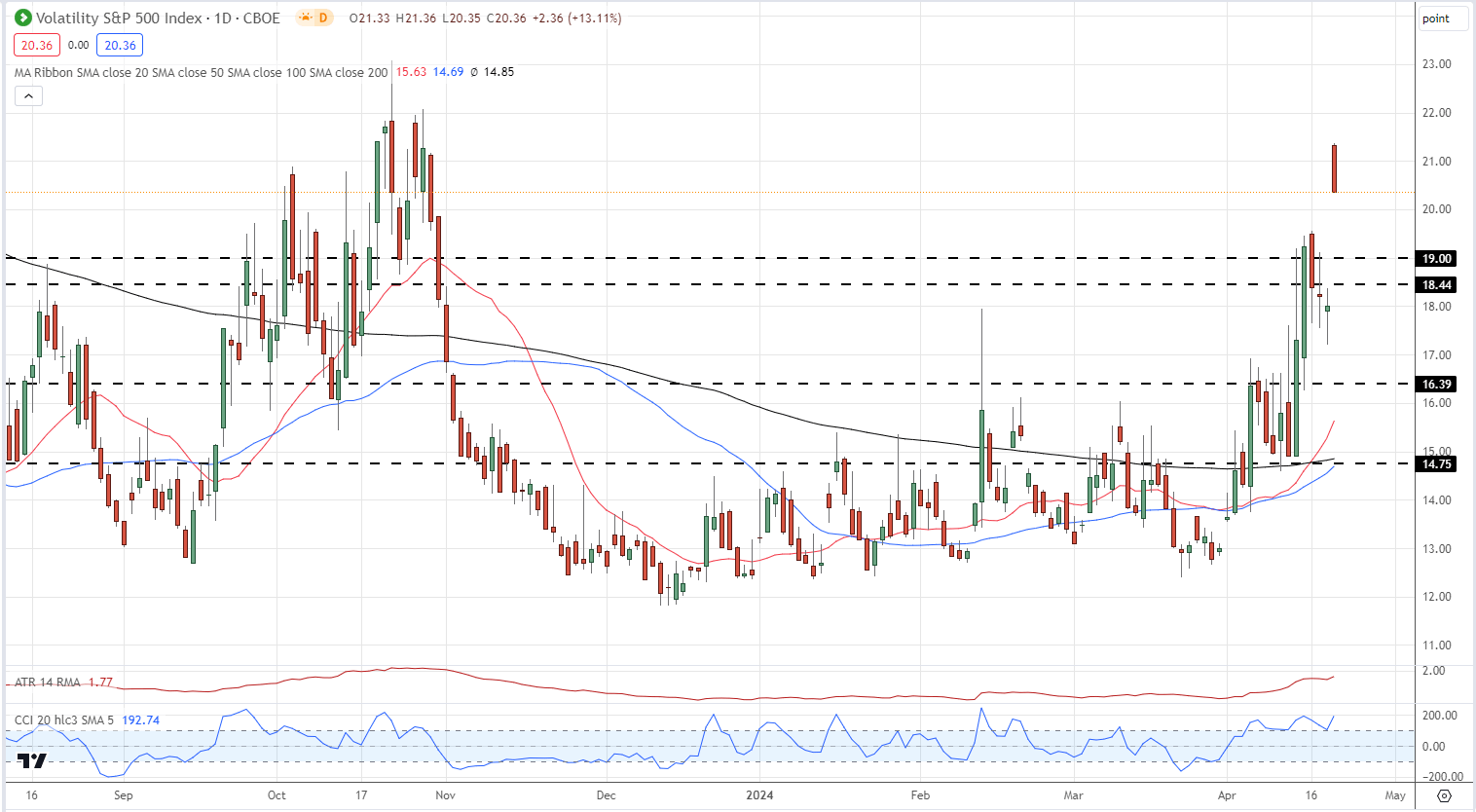1476x812 pixels.
Task: Click the L20.35 low price value
Action: click(x=461, y=18)
